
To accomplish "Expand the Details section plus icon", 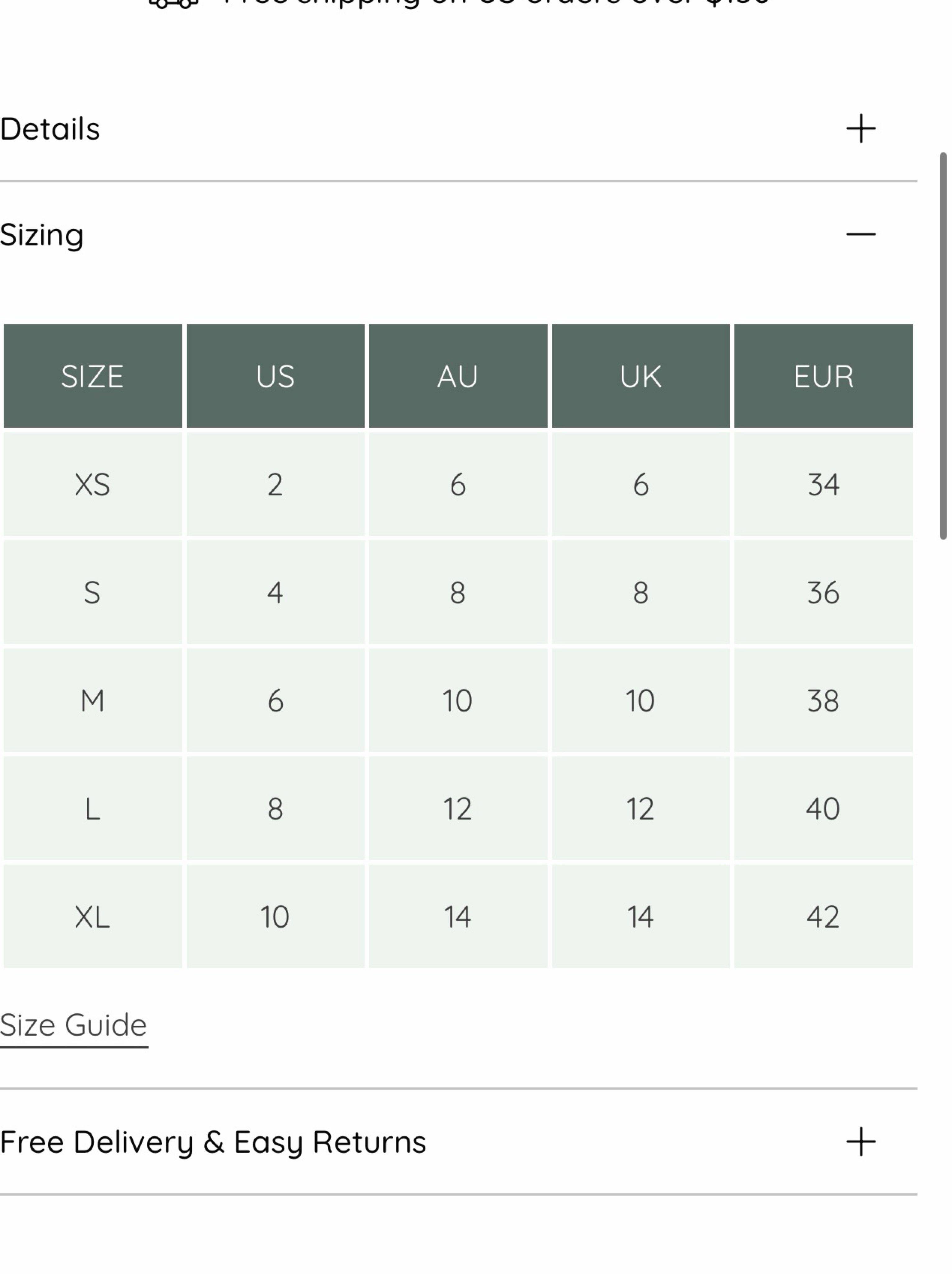I will [x=861, y=128].
